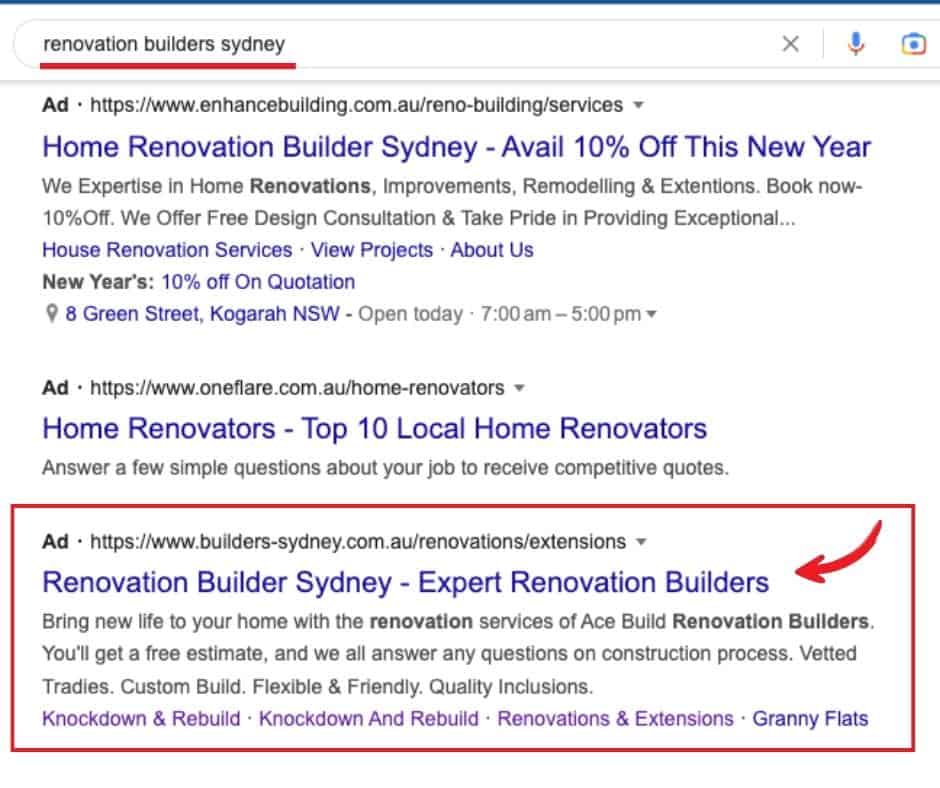This screenshot has width=940, height=788.
Task: Click the "10% off On Quotation" offer link
Action: (258, 282)
